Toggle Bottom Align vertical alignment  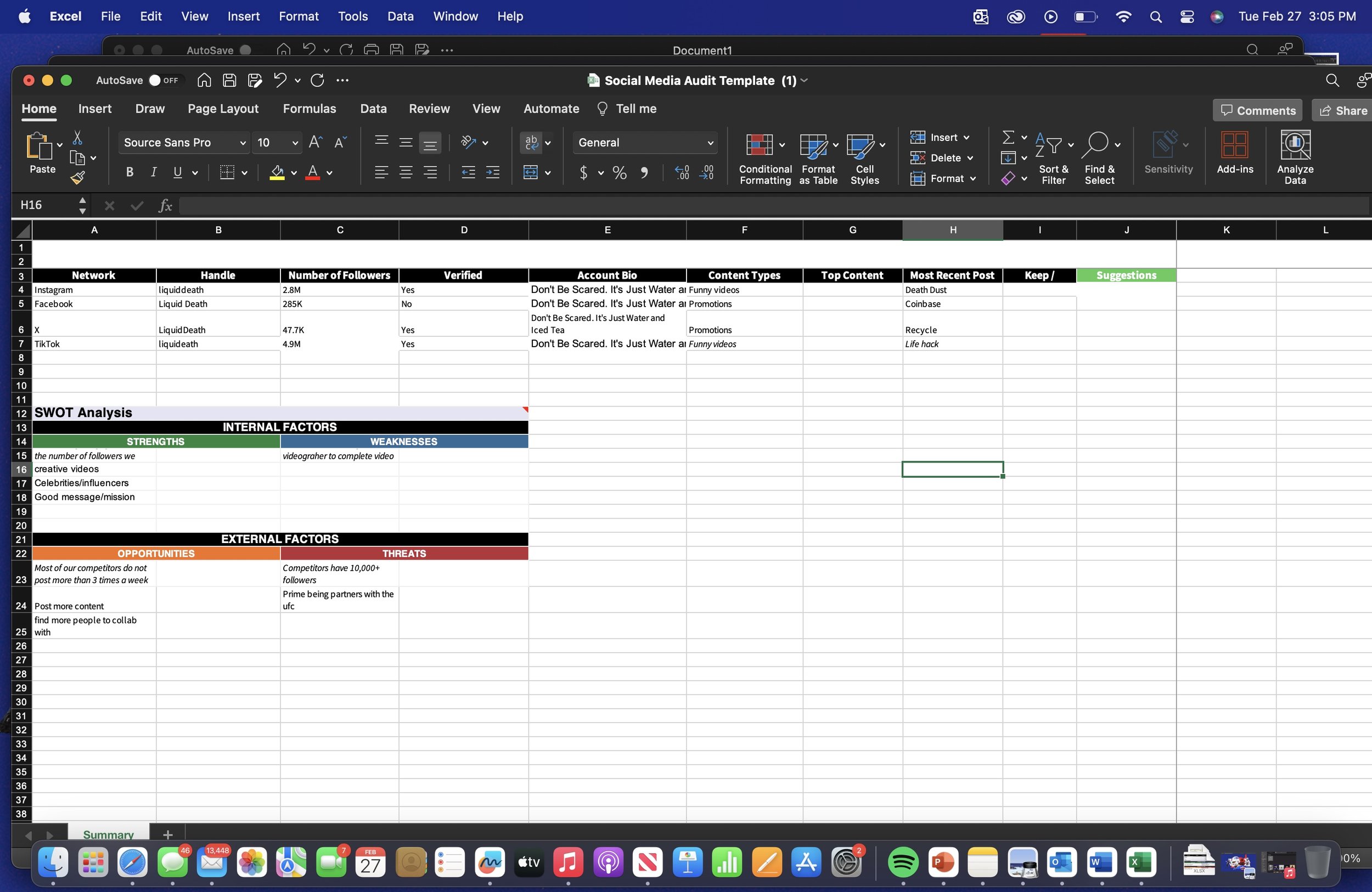click(430, 142)
